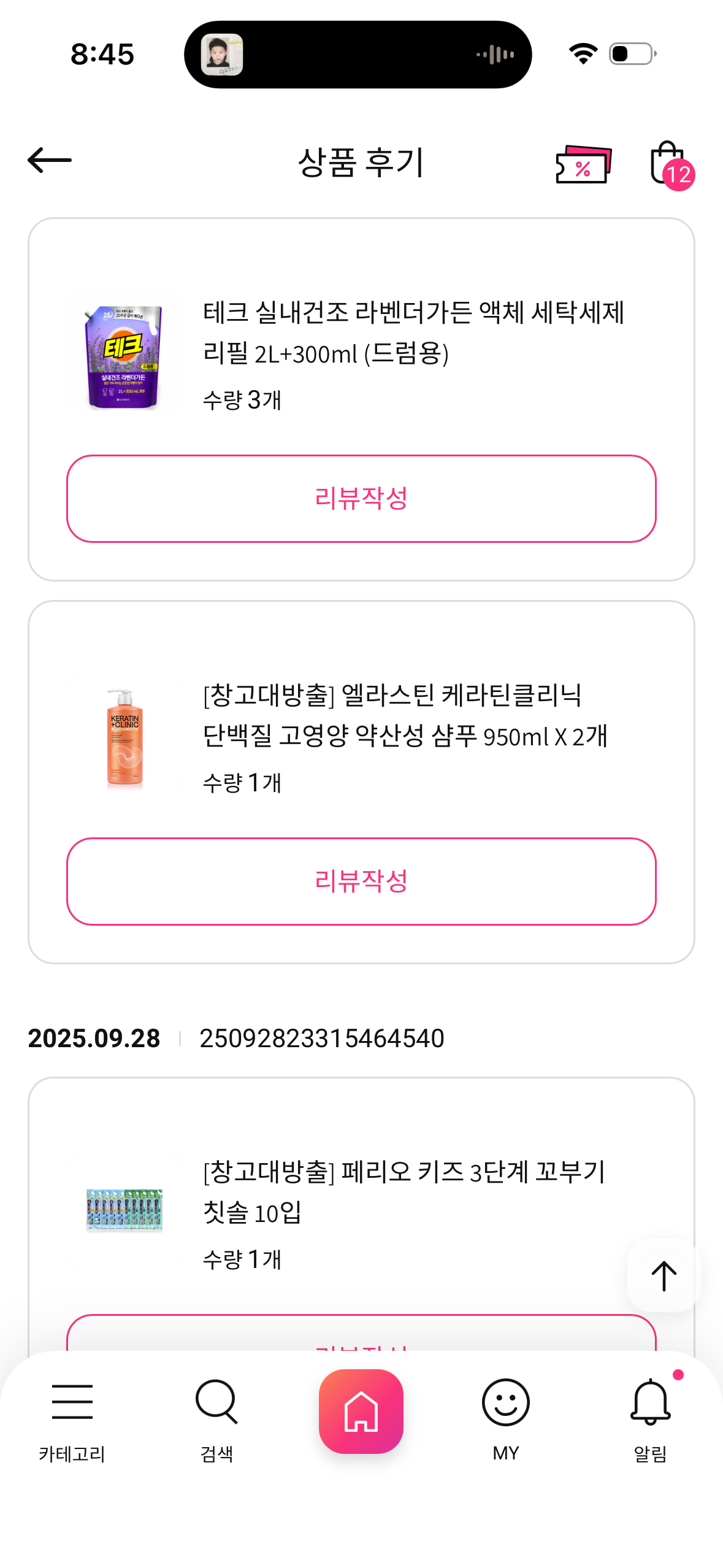Open the shopping bag cart
Screen dimensions: 723x1568
click(668, 164)
